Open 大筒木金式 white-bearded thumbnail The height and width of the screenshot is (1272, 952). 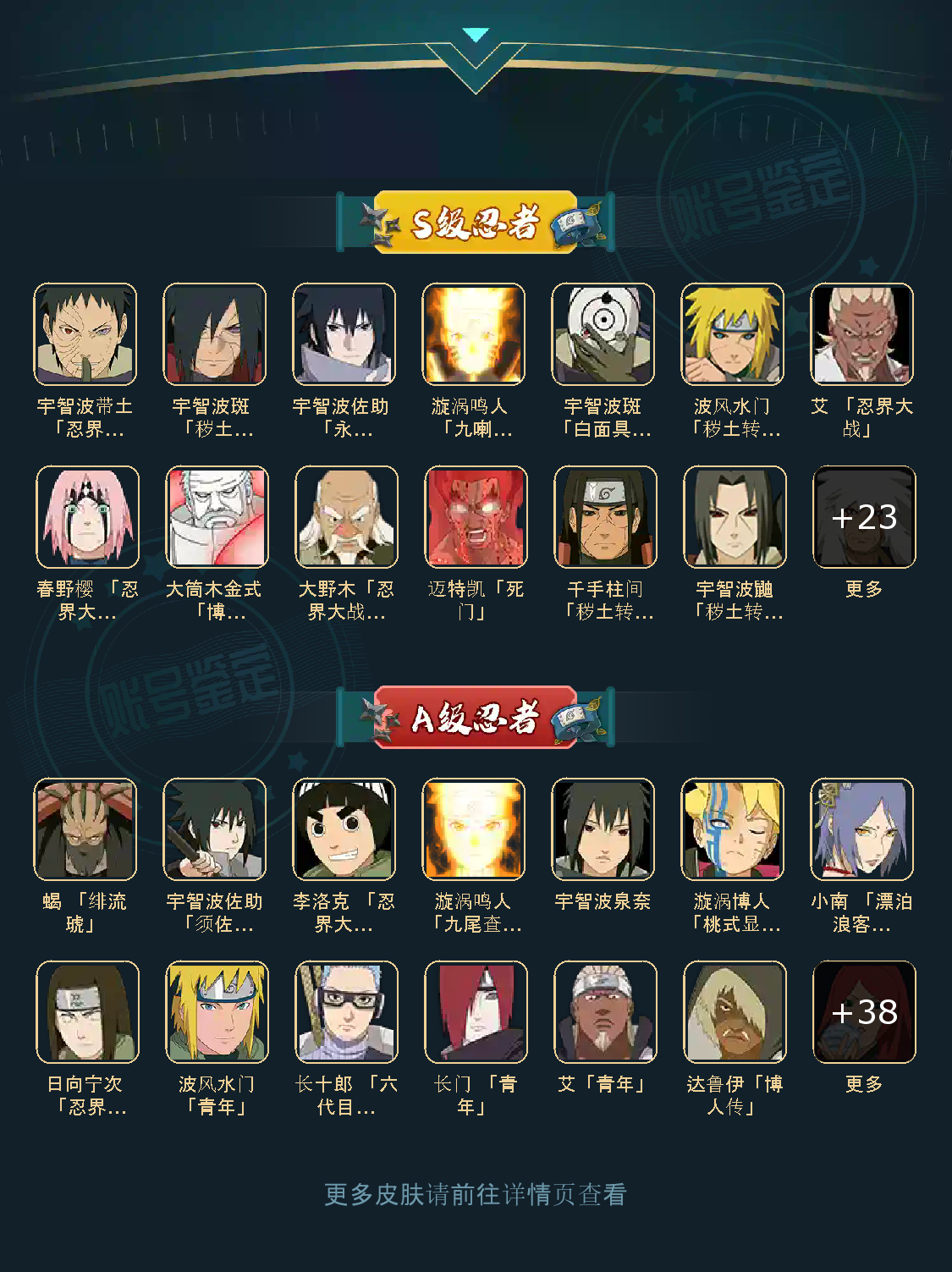pos(217,517)
